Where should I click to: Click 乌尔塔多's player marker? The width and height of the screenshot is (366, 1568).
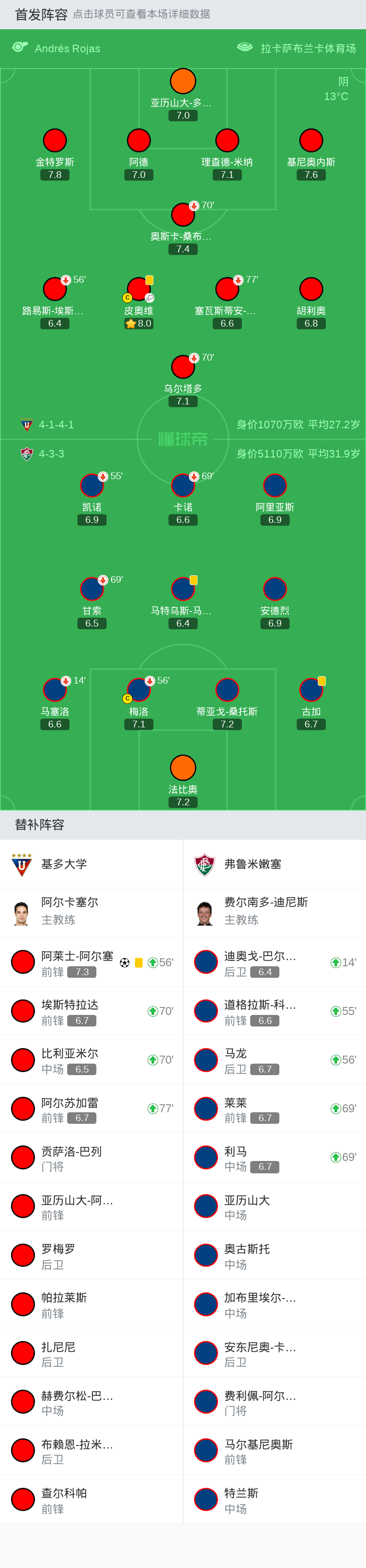pyautogui.click(x=183, y=367)
